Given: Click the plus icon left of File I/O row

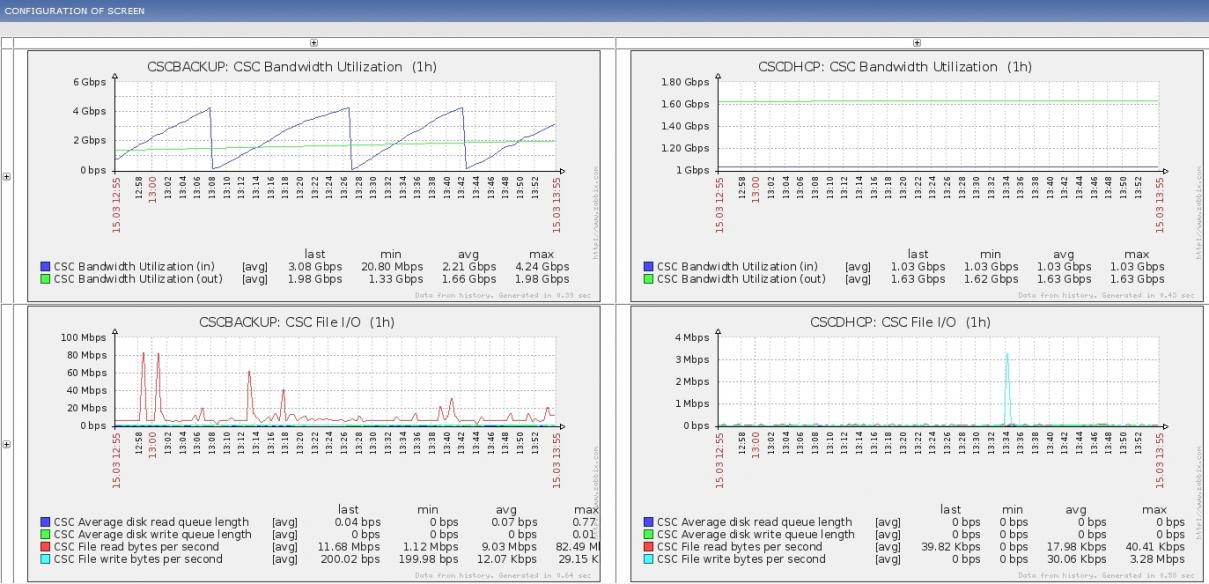Looking at the screenshot, I should pos(7,444).
